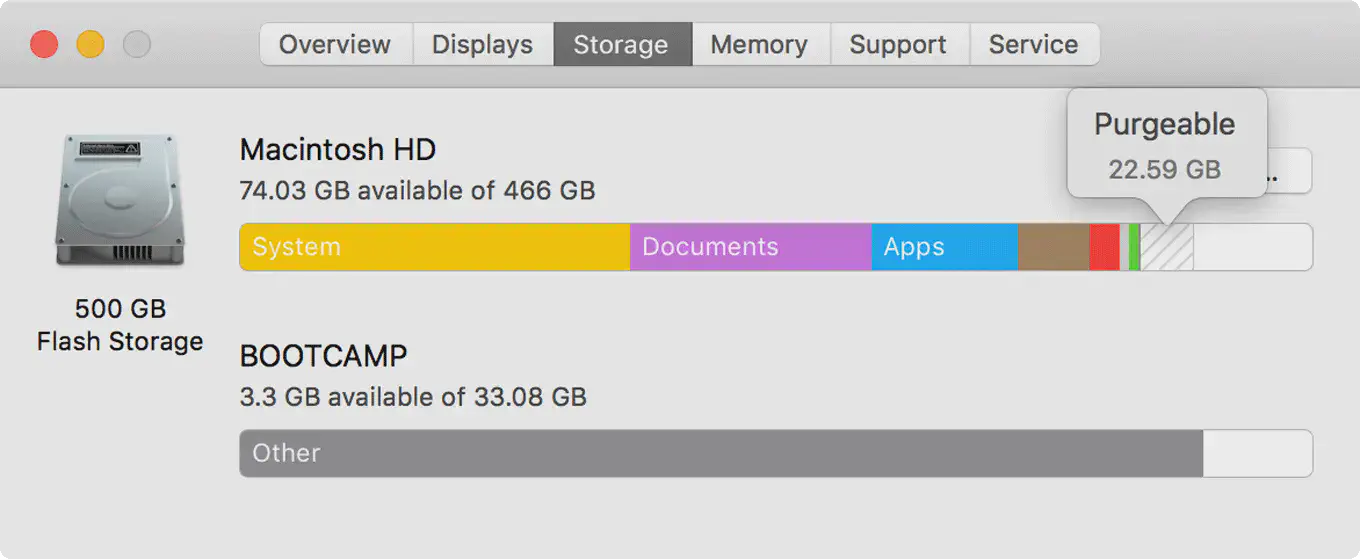
Task: Click the gray BOOTCAMP Other segment
Action: pos(720,453)
